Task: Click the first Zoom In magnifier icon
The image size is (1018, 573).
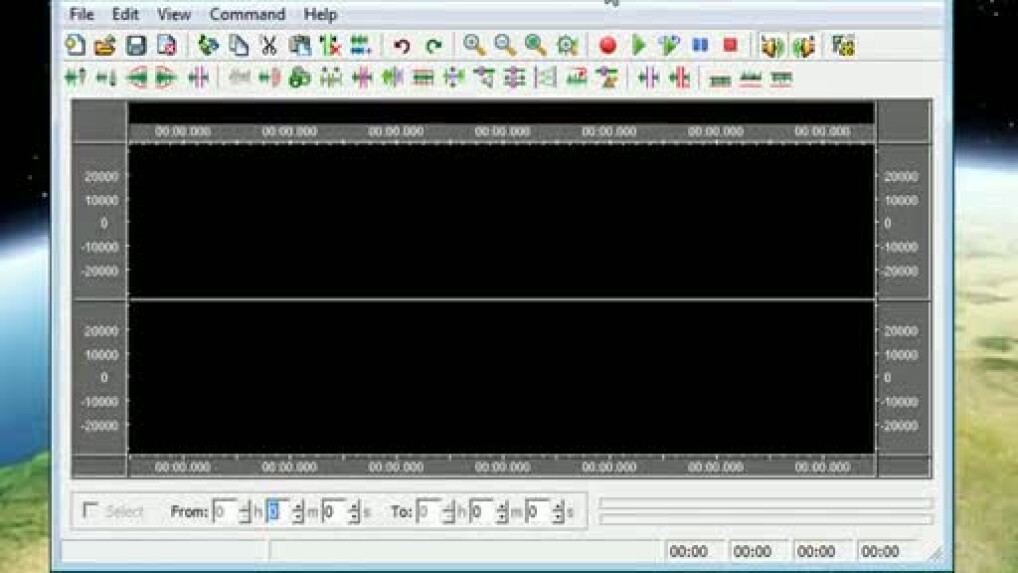Action: click(474, 45)
